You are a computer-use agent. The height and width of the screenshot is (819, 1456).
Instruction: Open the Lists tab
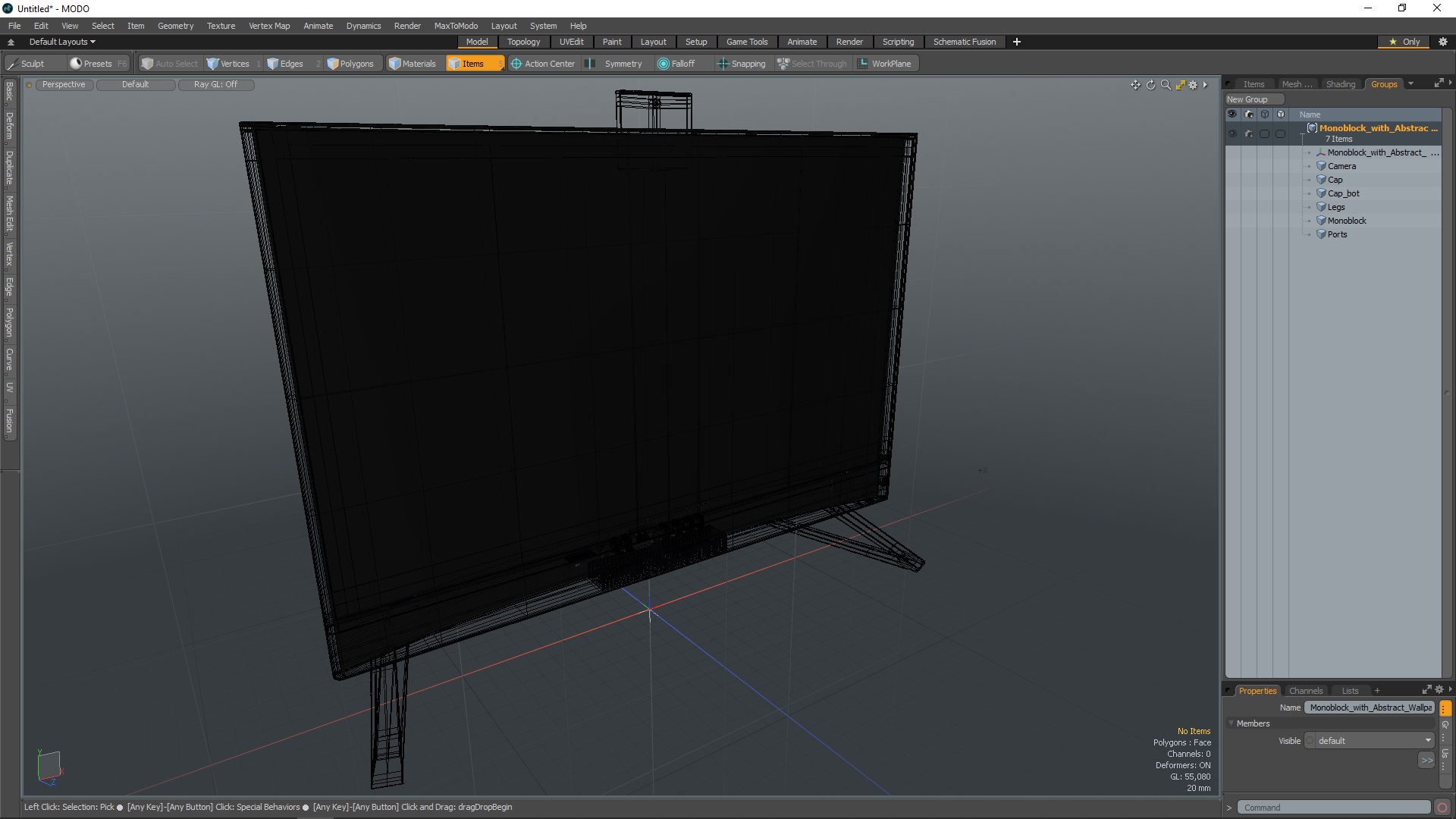[1350, 691]
